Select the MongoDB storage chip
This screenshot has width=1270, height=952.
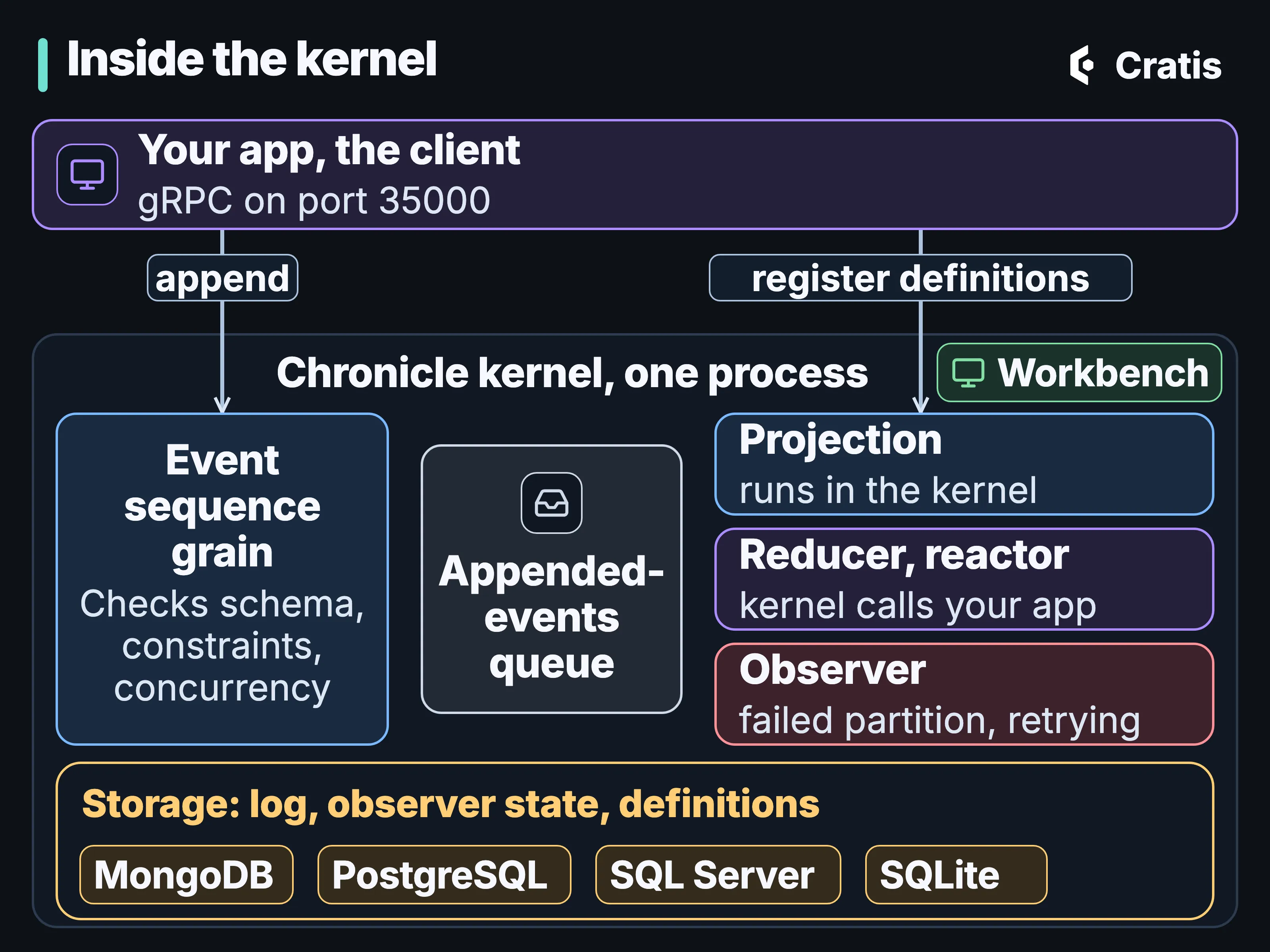[186, 875]
